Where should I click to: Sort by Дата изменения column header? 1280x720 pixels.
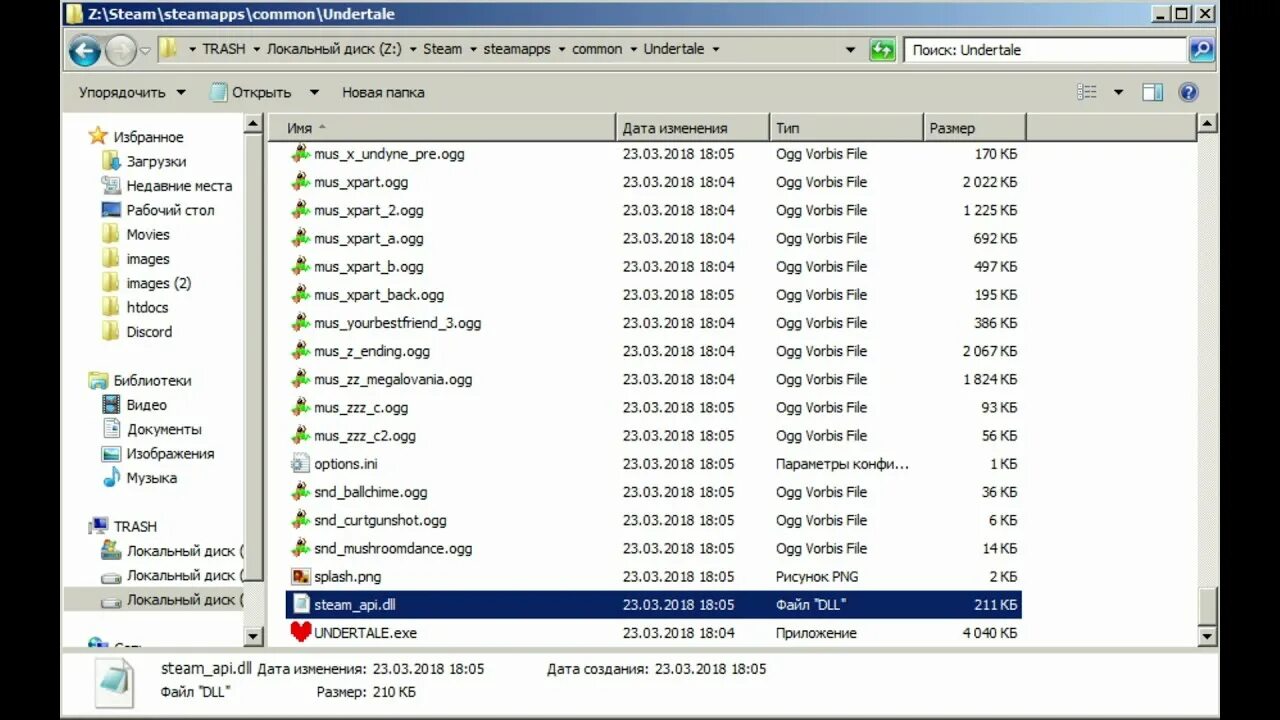692,128
